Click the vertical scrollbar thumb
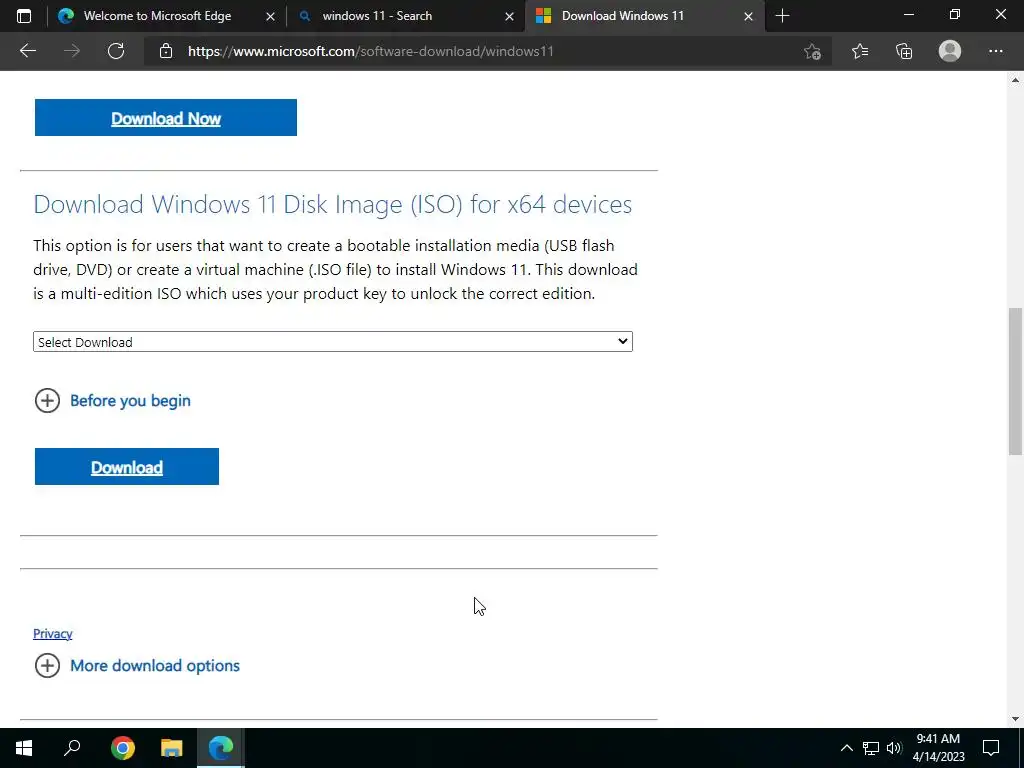 [1015, 381]
